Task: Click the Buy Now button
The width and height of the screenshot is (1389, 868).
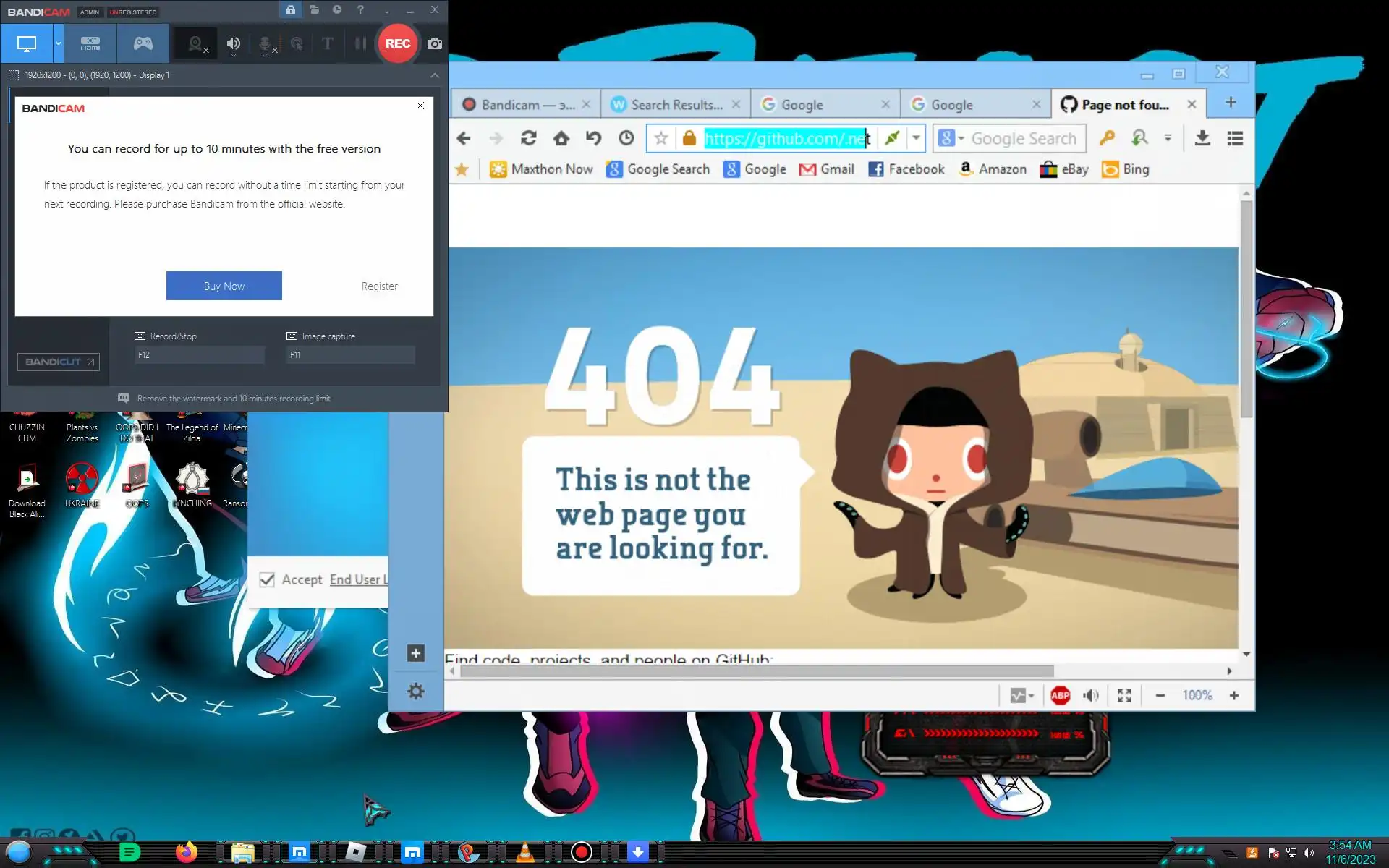Action: click(x=224, y=286)
